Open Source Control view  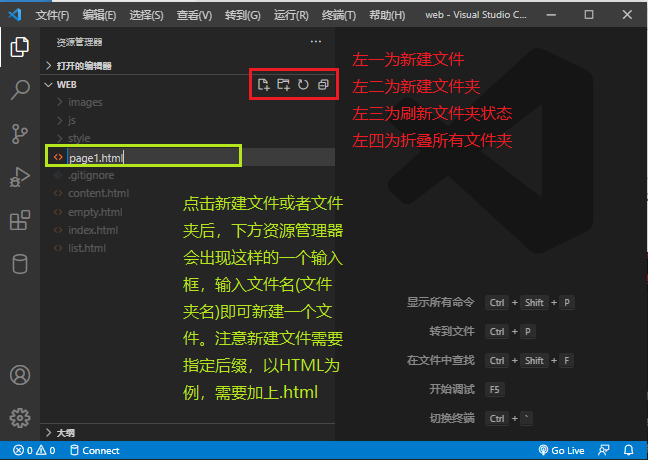point(20,134)
